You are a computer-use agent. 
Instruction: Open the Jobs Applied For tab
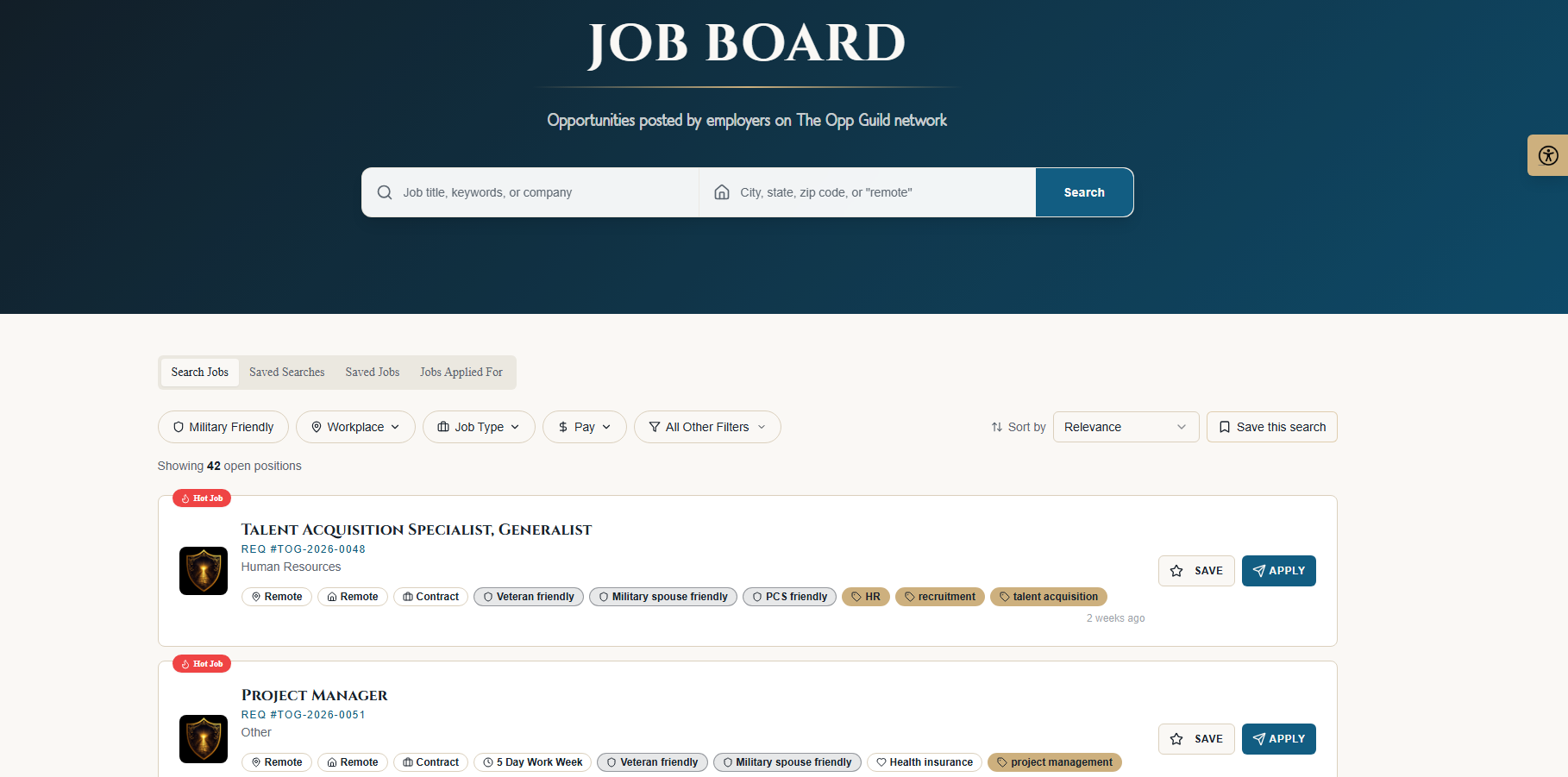pyautogui.click(x=461, y=373)
